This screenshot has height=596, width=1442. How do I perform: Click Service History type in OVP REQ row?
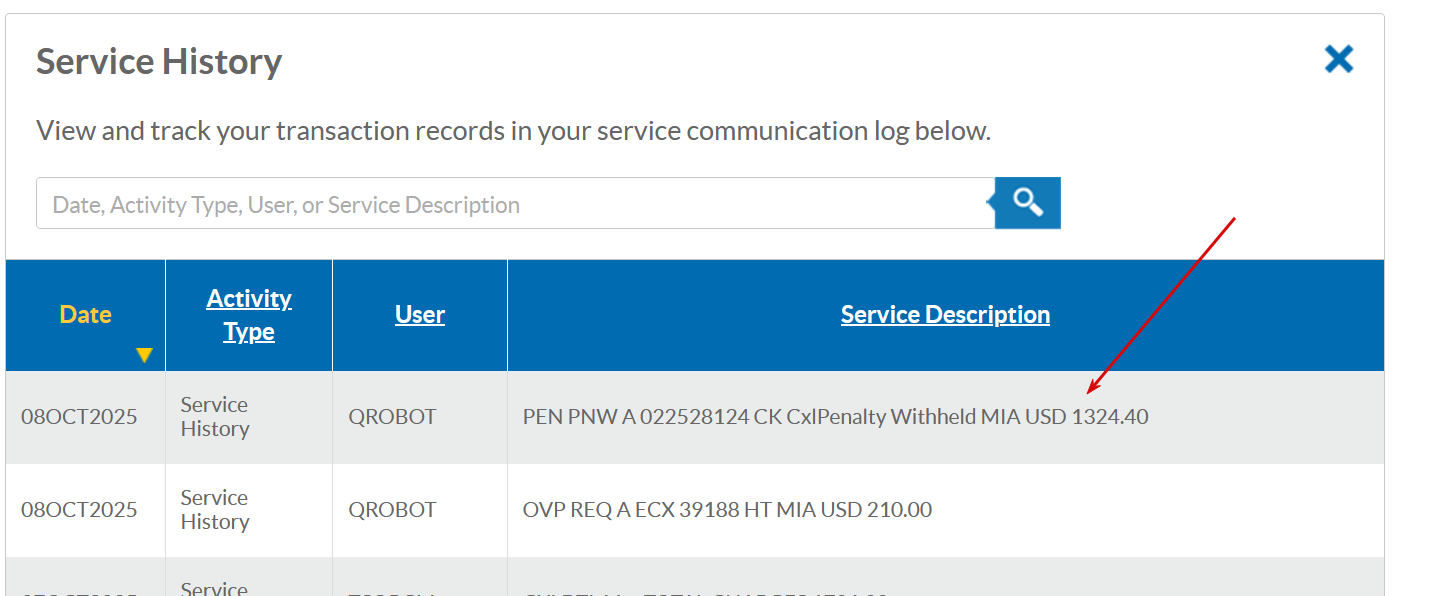click(x=215, y=510)
